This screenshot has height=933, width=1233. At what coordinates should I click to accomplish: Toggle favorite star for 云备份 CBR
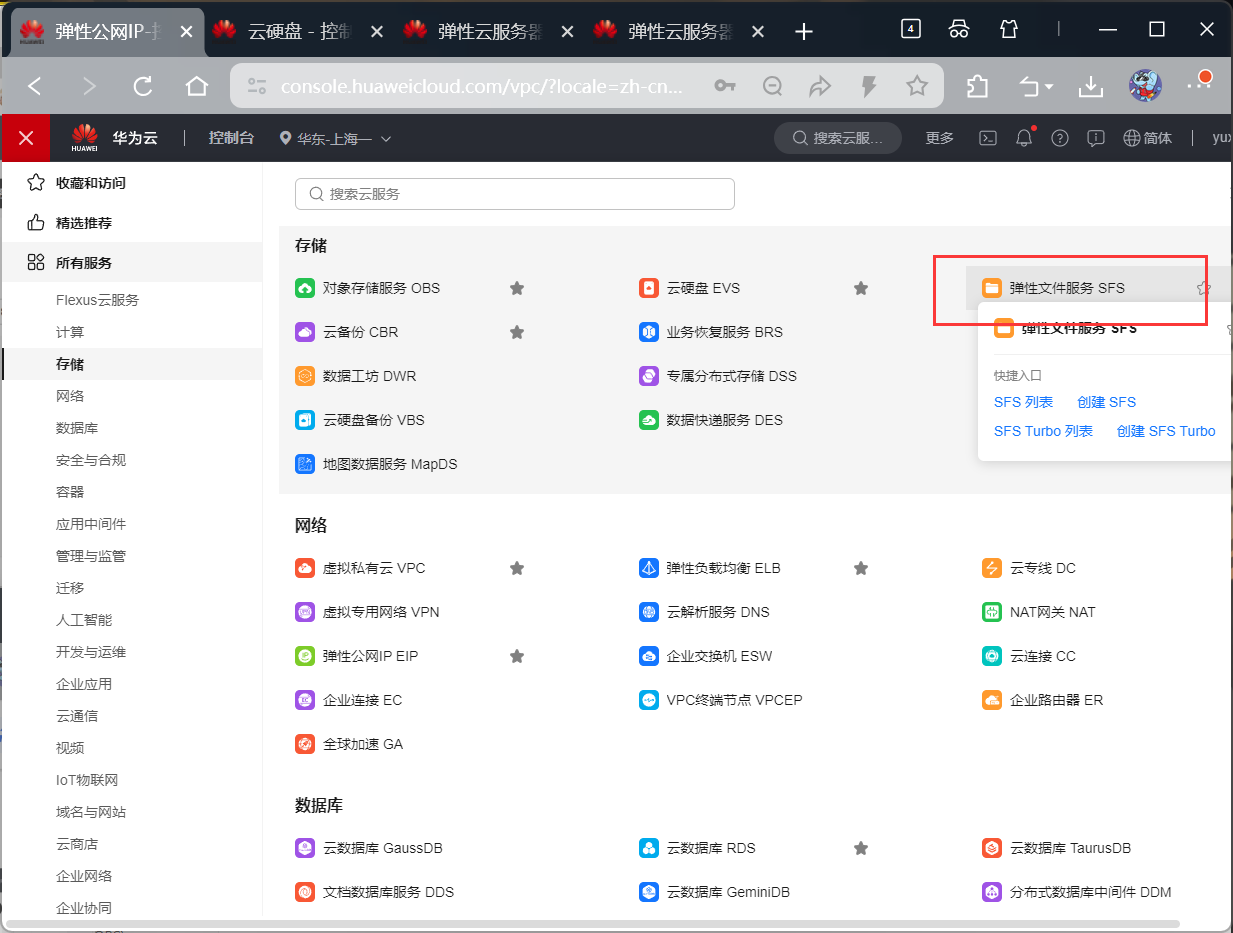click(517, 332)
